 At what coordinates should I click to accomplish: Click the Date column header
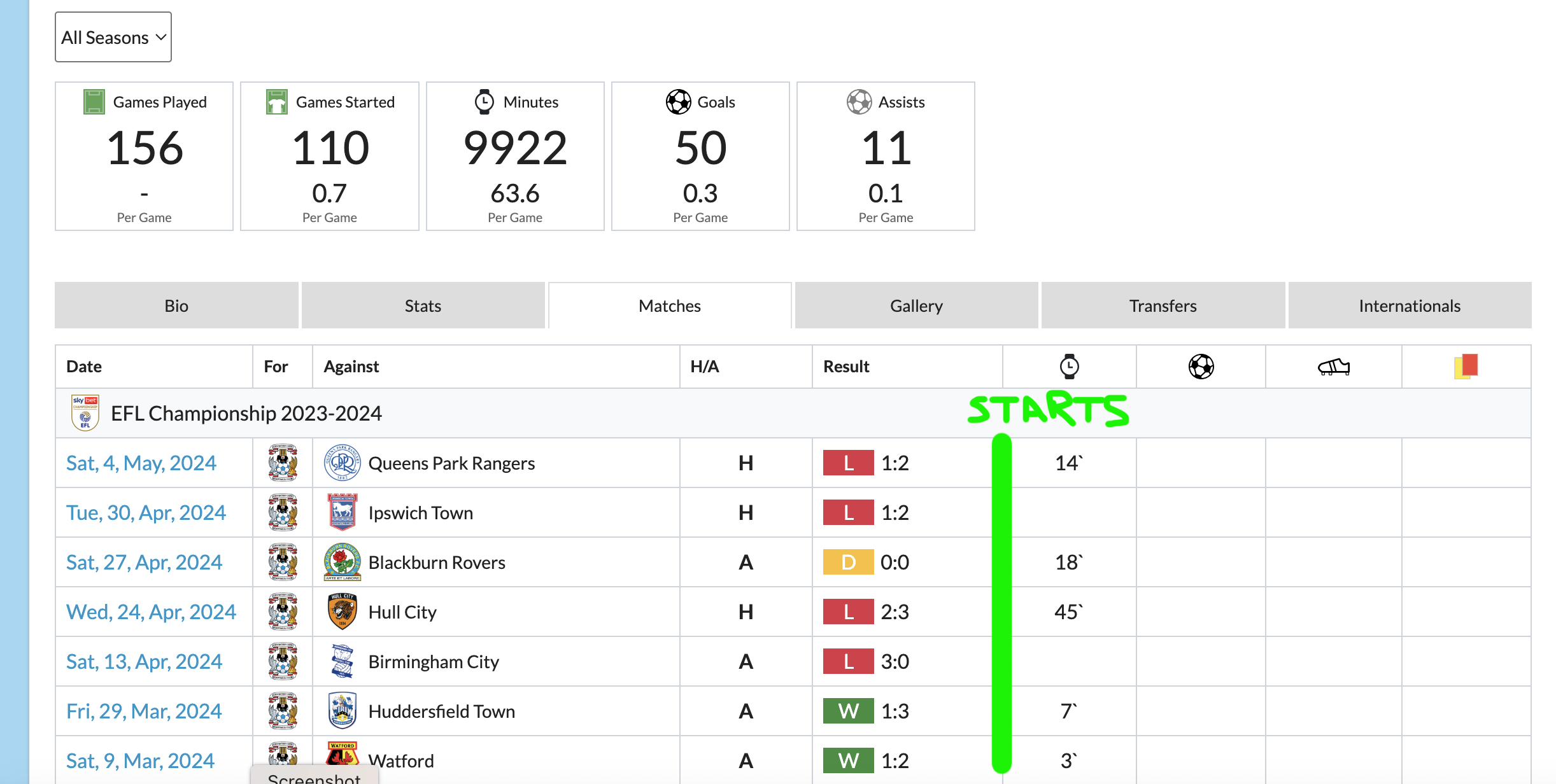pos(84,367)
